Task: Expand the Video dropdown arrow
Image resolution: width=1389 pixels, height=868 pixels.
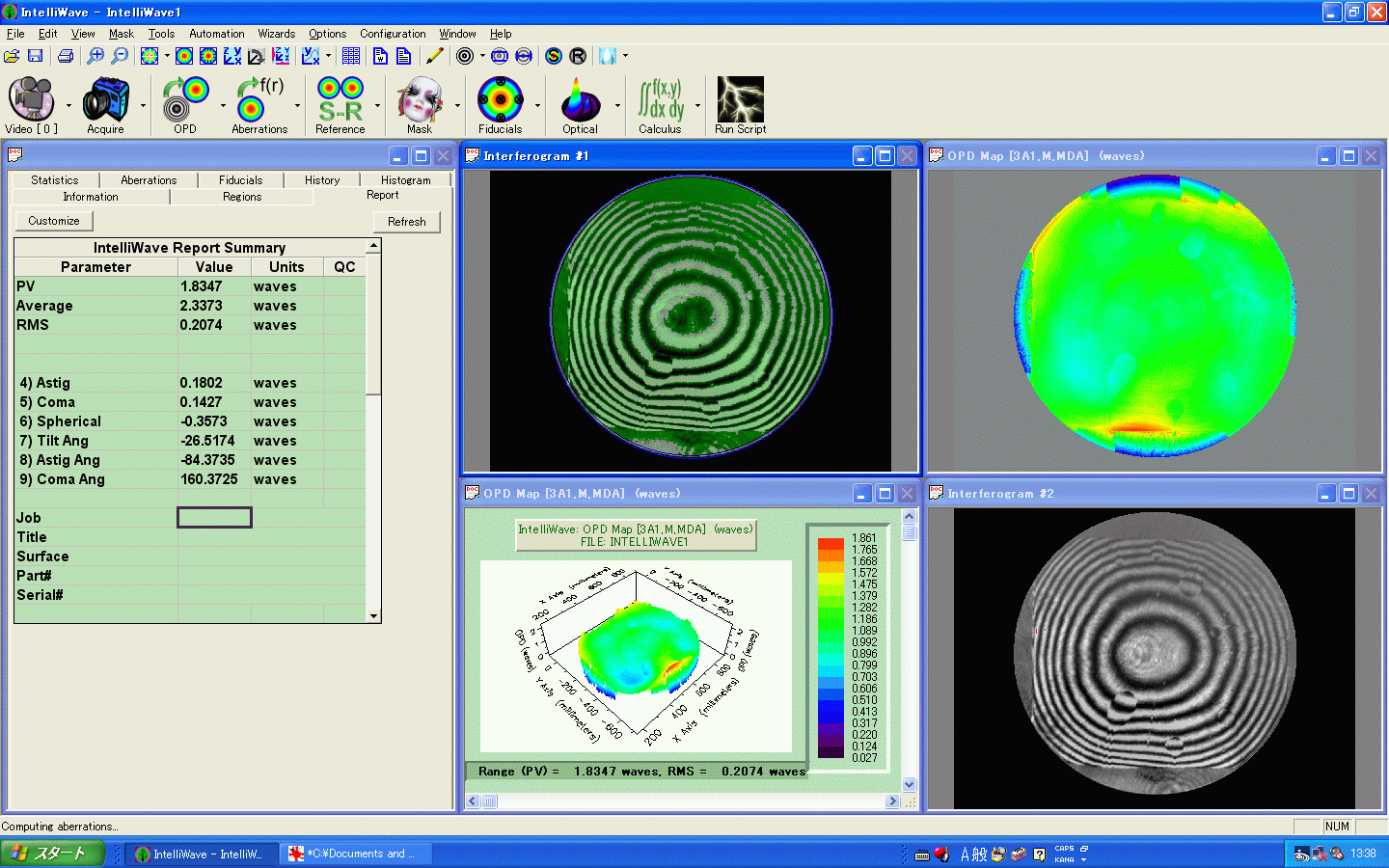Action: point(68,105)
